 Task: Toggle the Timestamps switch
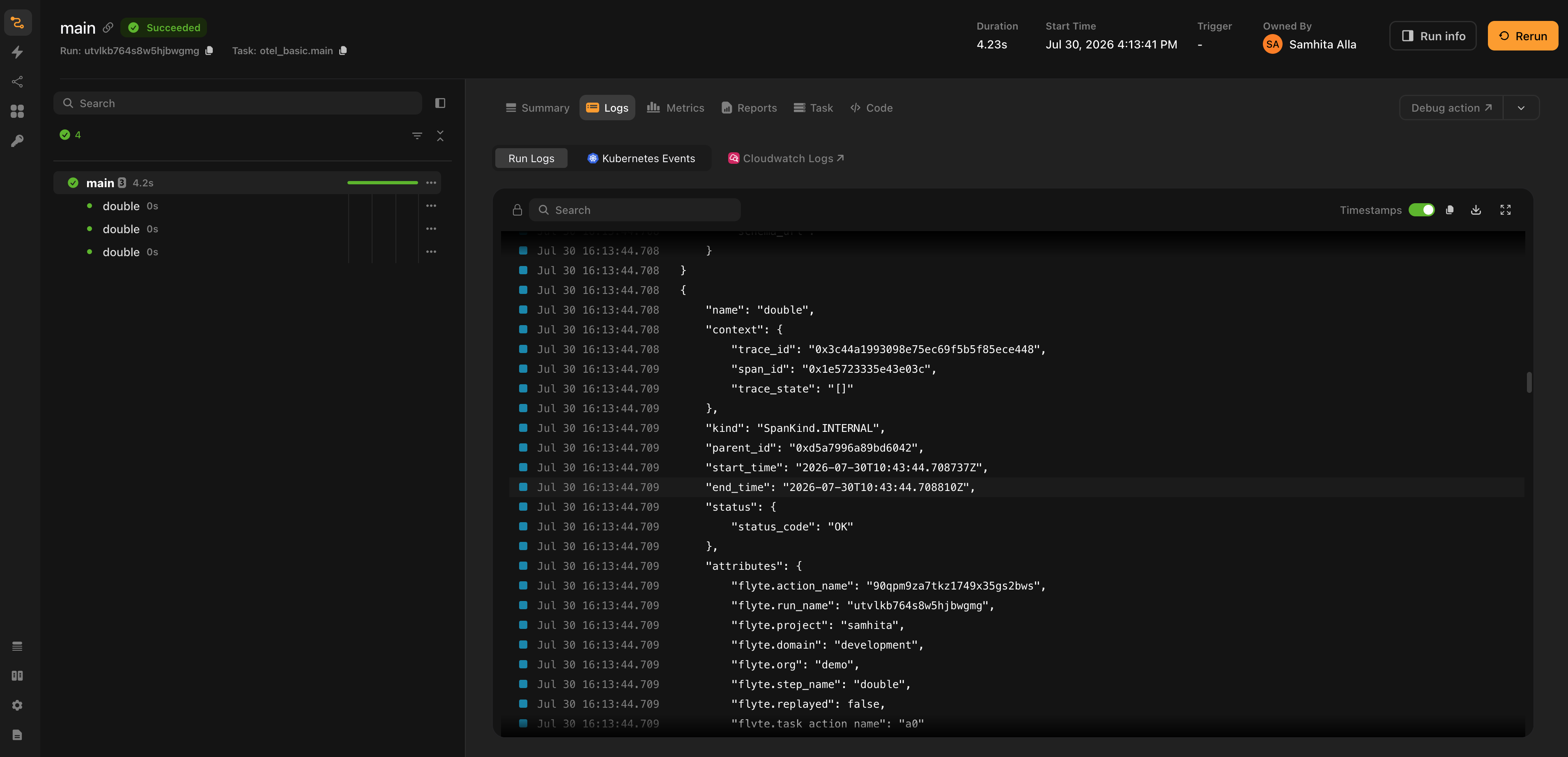[1421, 210]
